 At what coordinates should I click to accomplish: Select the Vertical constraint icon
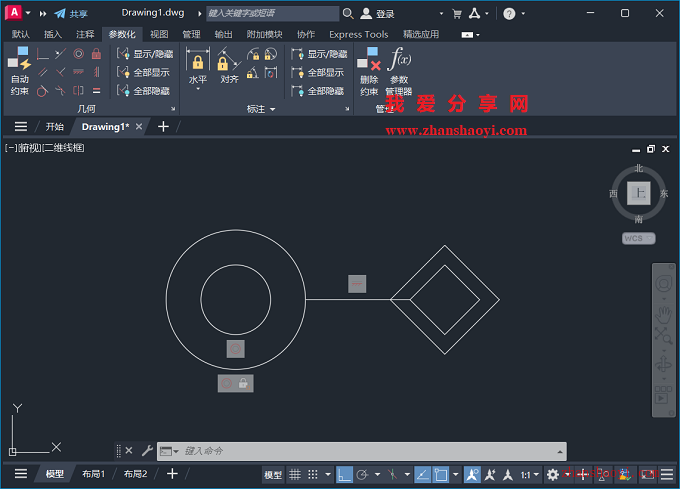click(96, 72)
